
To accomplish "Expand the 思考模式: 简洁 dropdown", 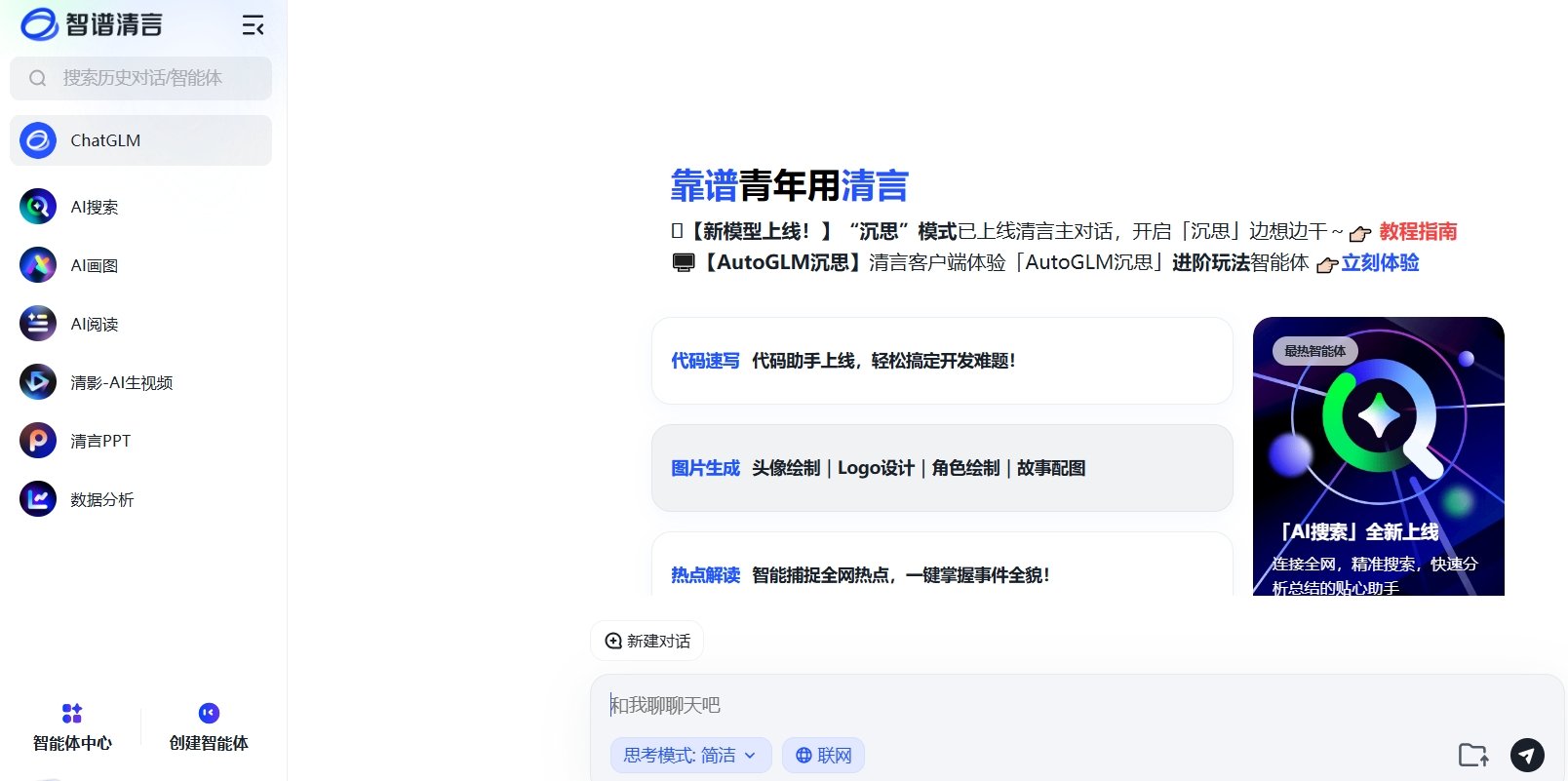I will pos(690,756).
